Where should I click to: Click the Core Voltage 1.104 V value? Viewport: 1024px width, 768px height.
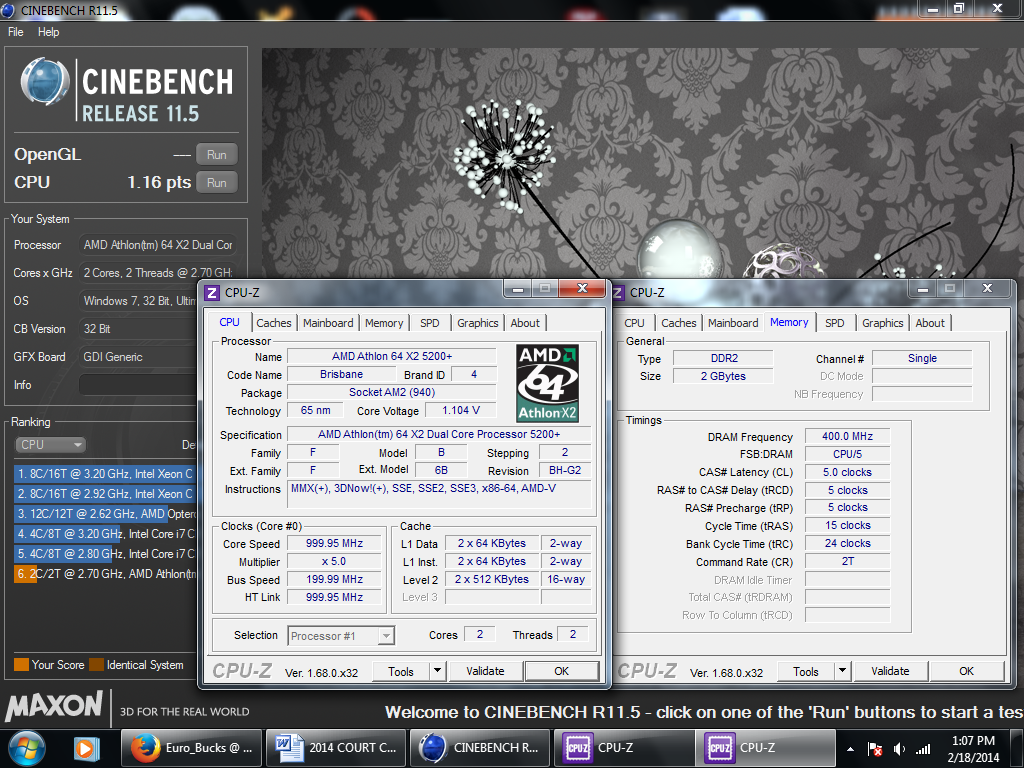pyautogui.click(x=461, y=410)
